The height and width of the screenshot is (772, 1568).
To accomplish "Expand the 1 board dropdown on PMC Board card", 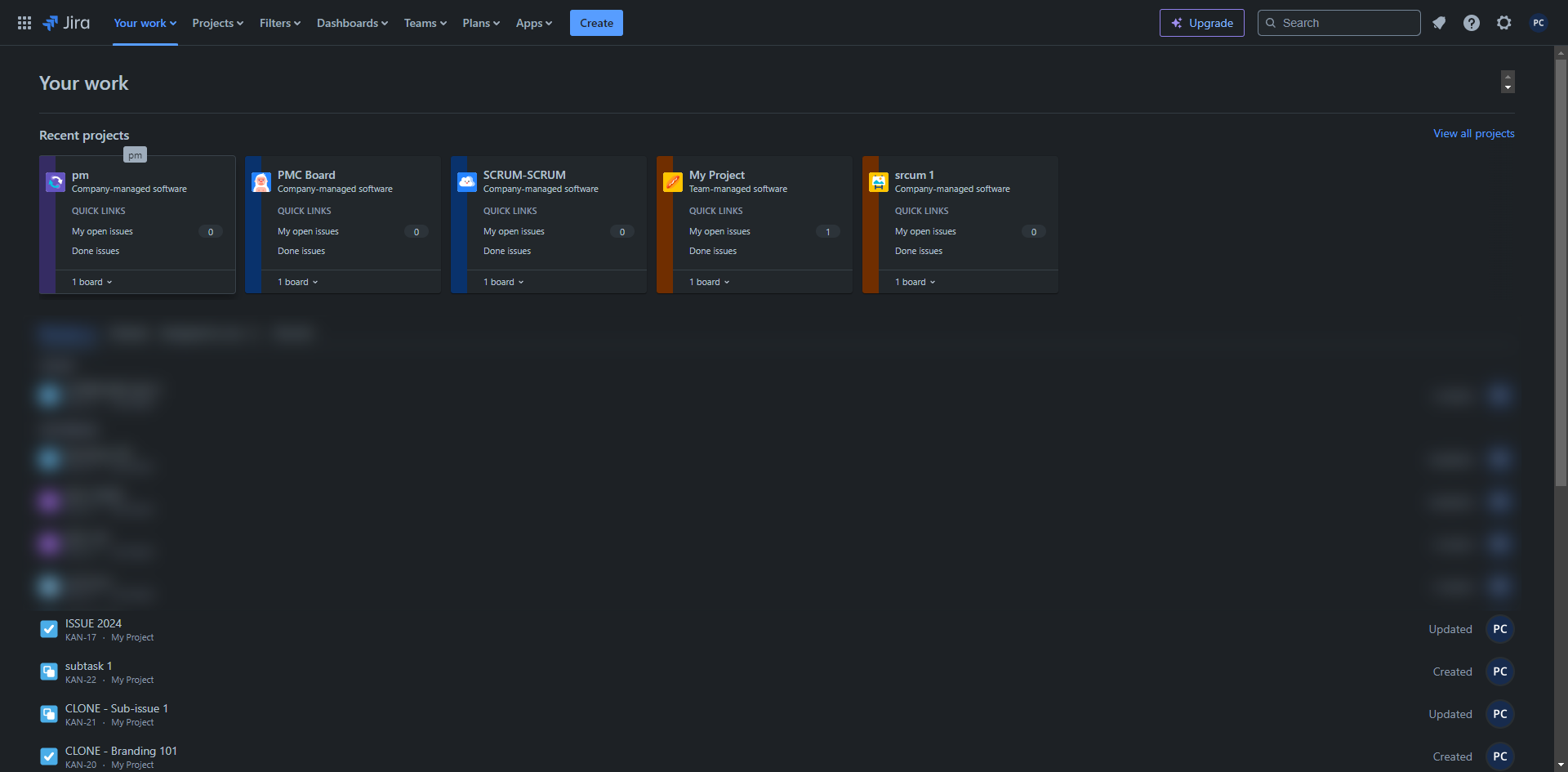I will point(298,282).
